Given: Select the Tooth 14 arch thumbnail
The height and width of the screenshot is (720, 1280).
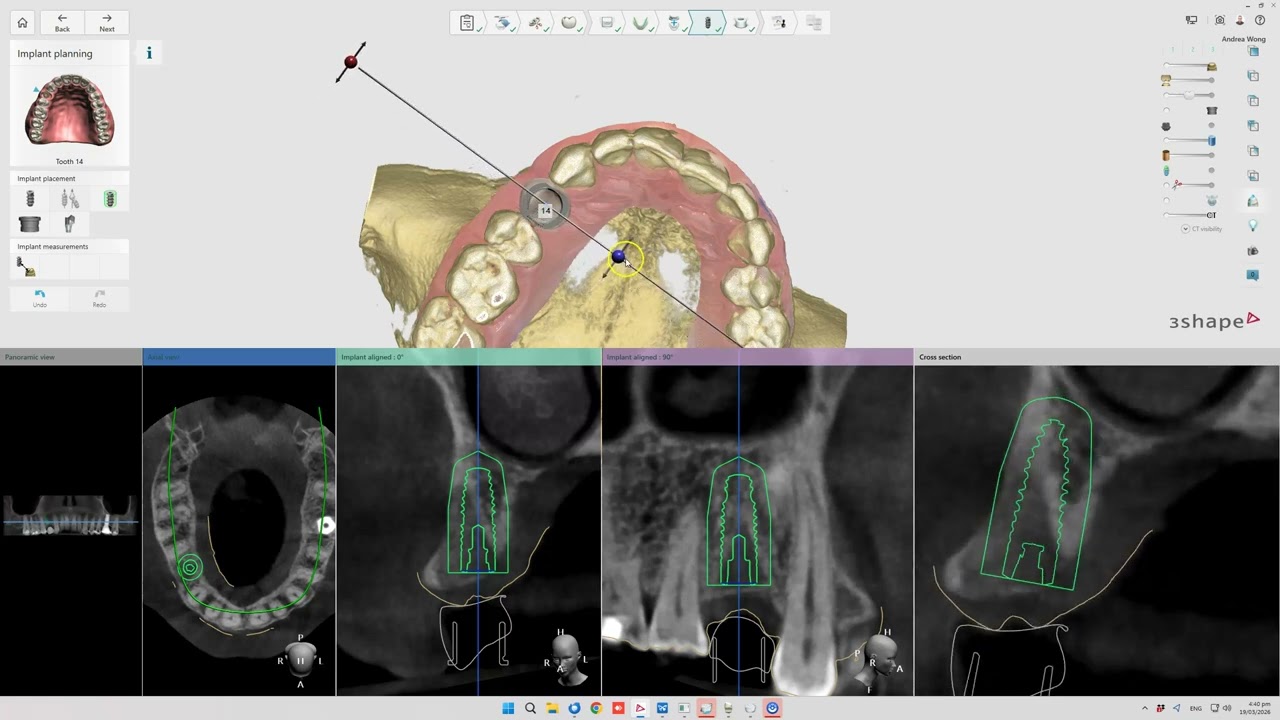Looking at the screenshot, I should (69, 112).
